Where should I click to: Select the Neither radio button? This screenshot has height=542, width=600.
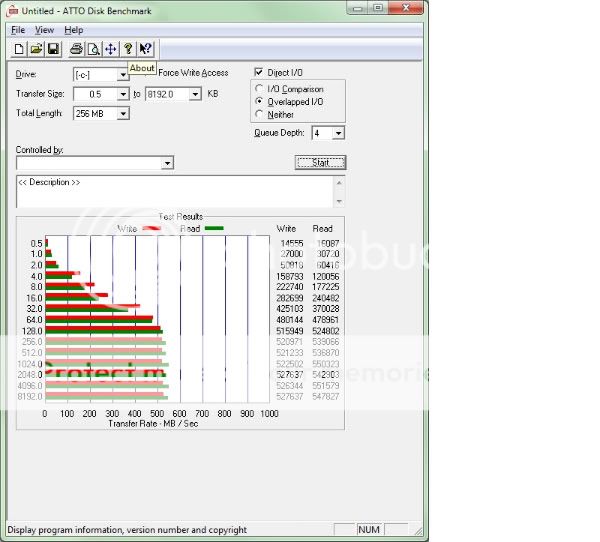(259, 114)
